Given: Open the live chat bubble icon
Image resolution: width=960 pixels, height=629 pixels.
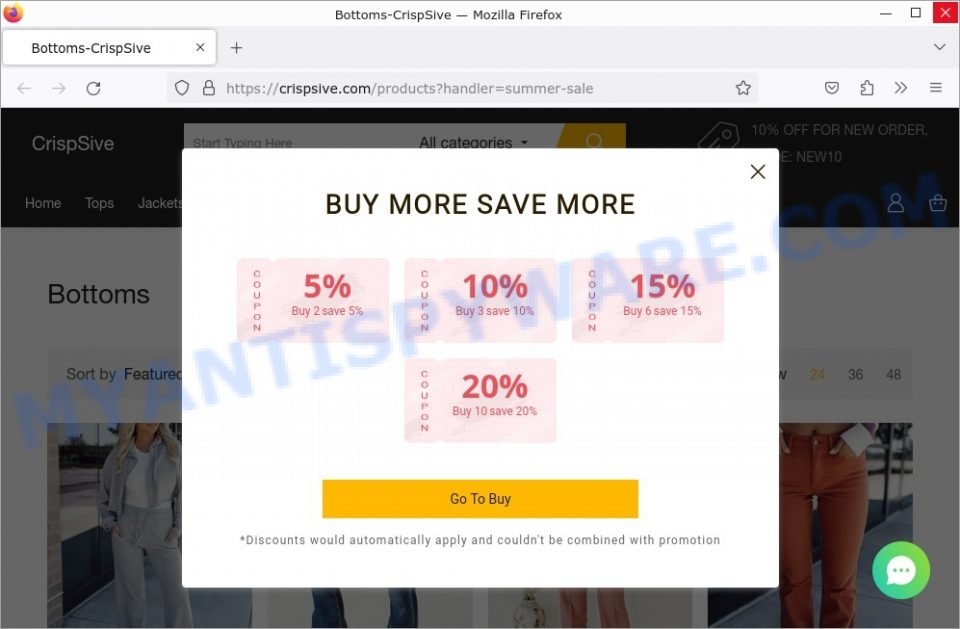Looking at the screenshot, I should (901, 570).
